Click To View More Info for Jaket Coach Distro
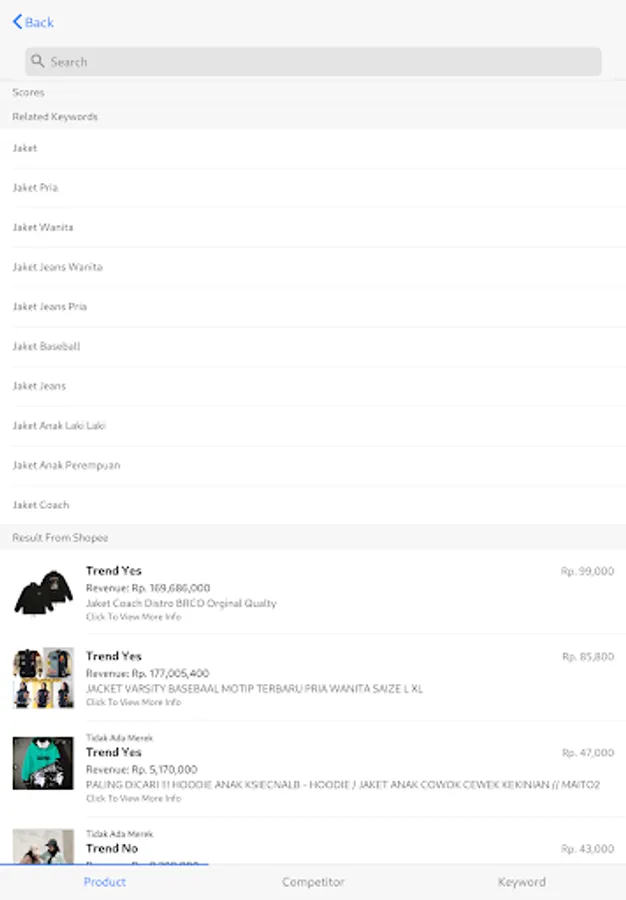This screenshot has width=626, height=900. coord(133,617)
